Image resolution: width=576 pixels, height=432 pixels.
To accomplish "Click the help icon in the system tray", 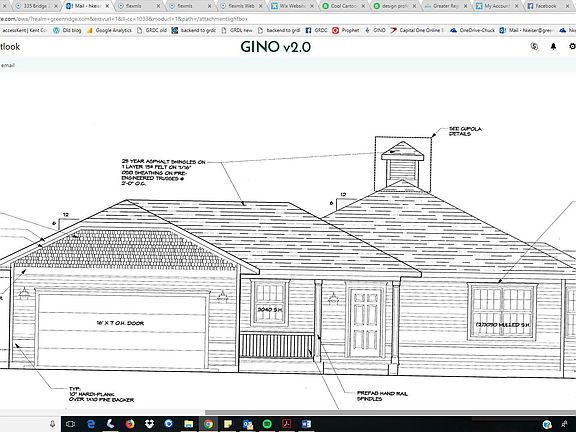I will pos(547,425).
